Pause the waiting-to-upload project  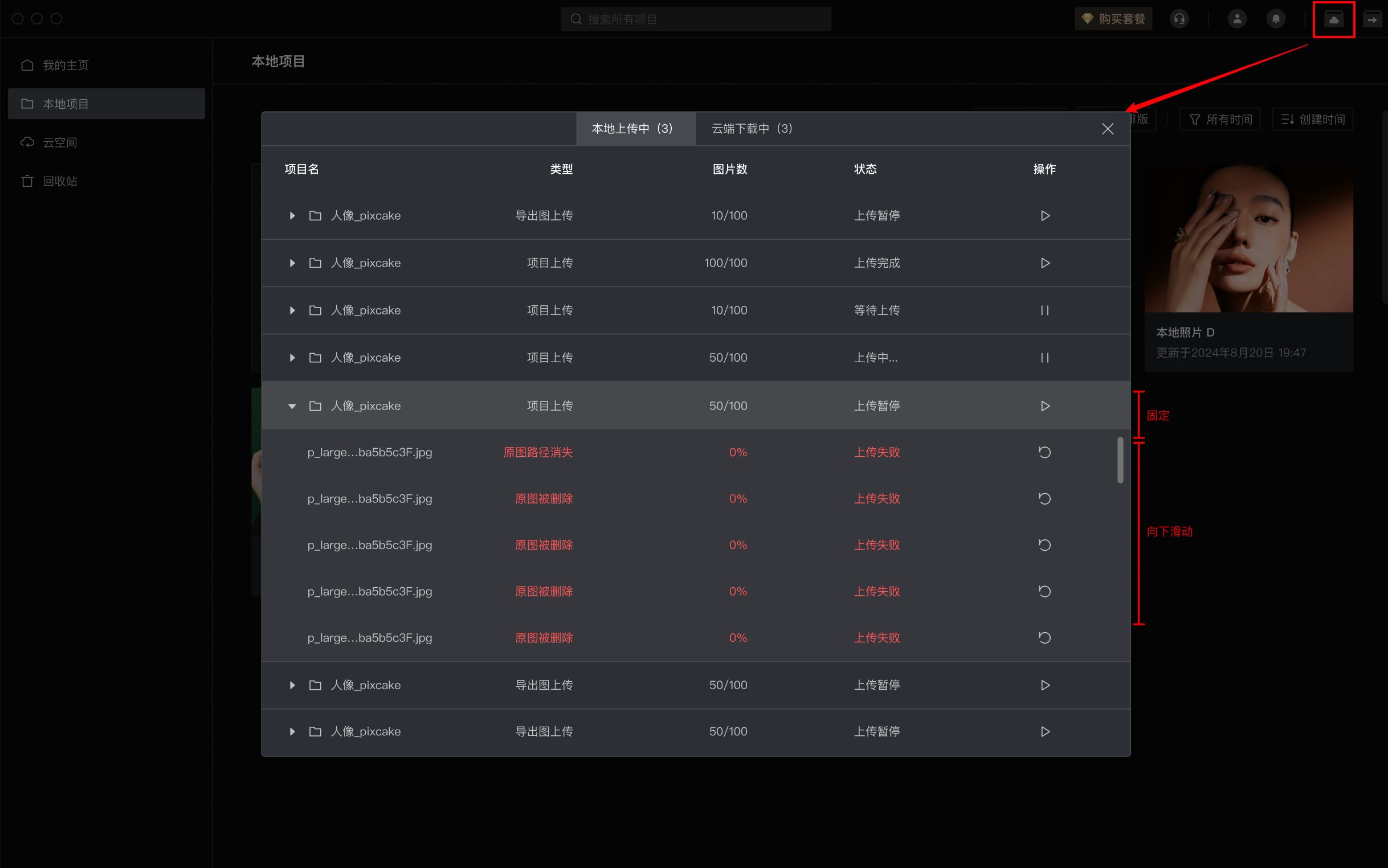[1044, 310]
